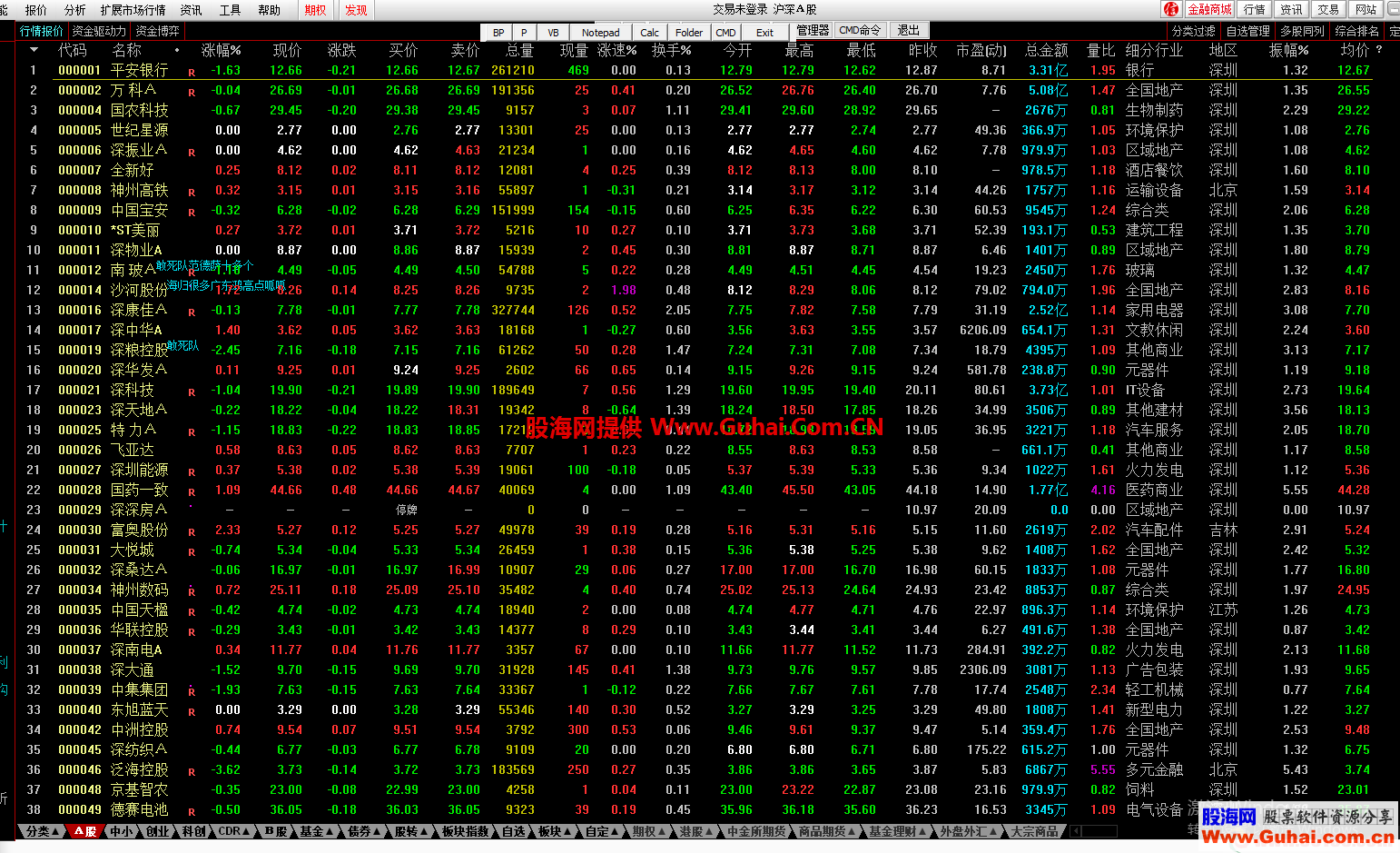Sort by the 涨幅% column header
The image size is (1400, 853).
221,50
